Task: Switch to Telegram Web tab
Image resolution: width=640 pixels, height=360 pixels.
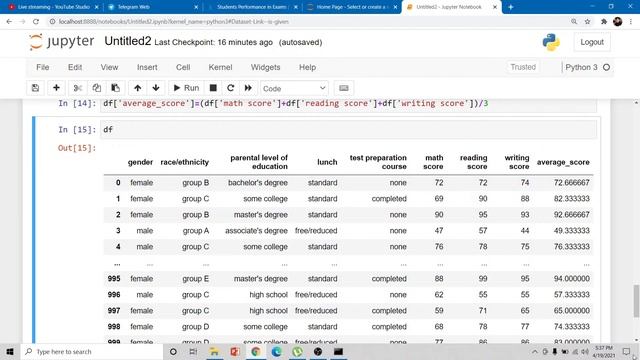Action: [x=153, y=7]
